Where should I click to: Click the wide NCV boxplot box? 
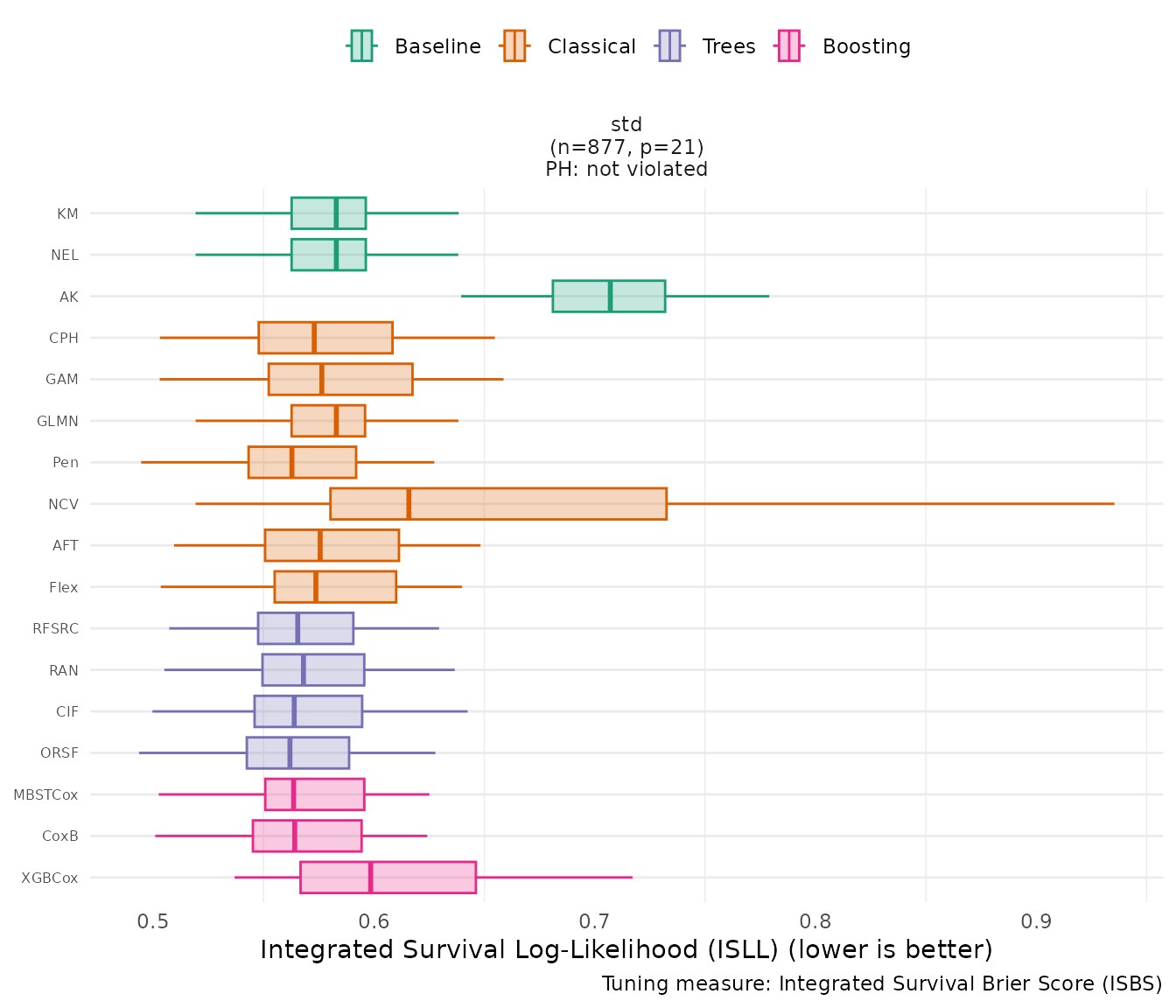[x=498, y=504]
